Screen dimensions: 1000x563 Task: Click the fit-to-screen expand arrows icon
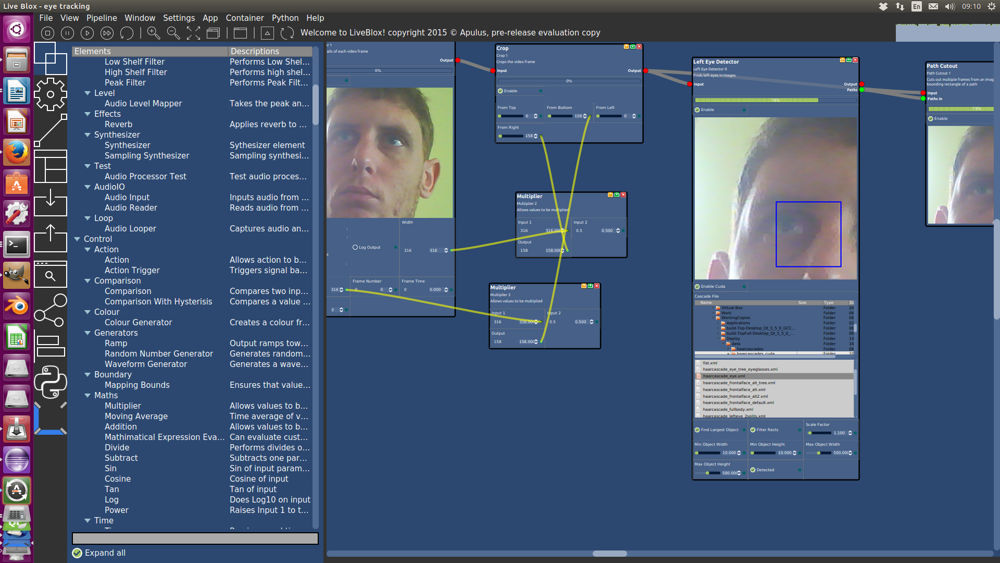tap(194, 33)
